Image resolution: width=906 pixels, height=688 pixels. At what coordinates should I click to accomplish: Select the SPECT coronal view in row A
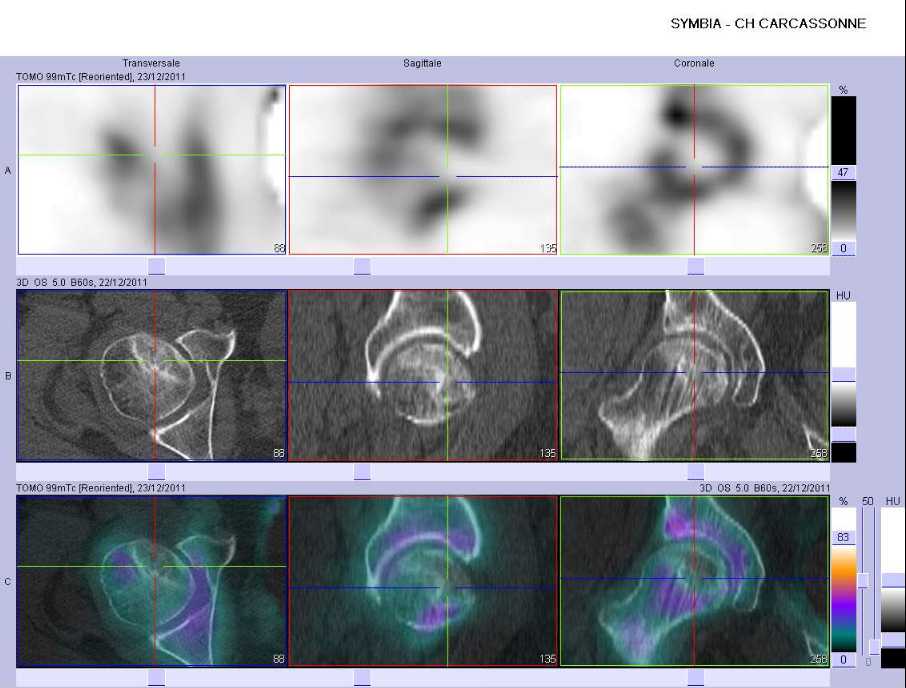tap(695, 170)
